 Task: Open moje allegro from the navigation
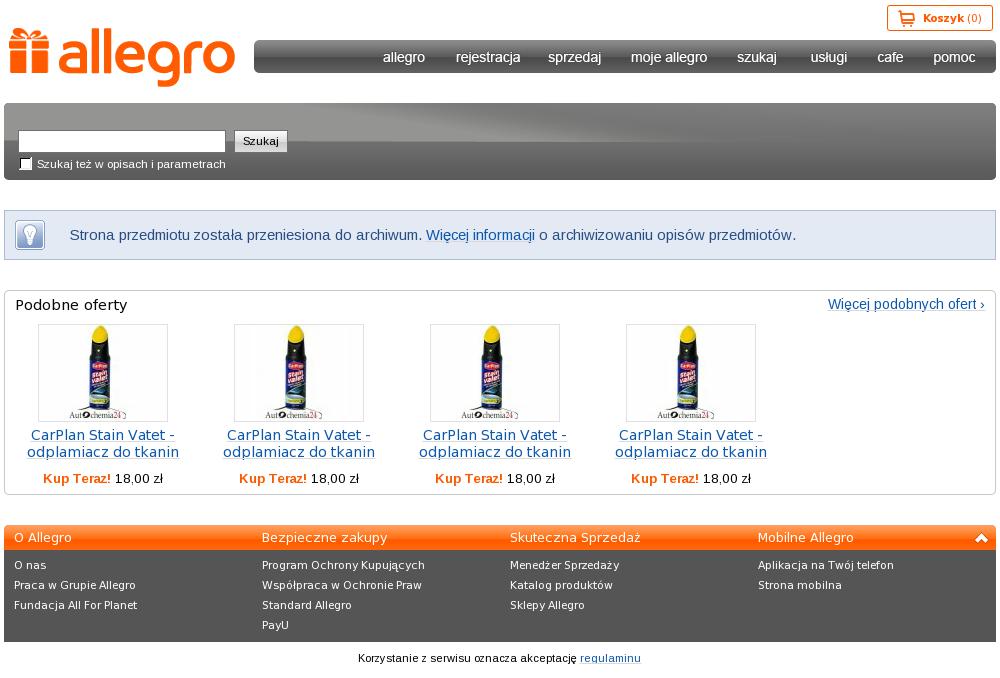pyautogui.click(x=669, y=57)
